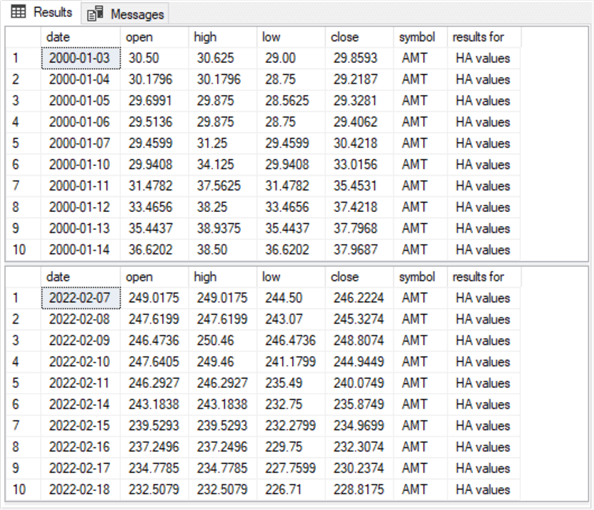The height and width of the screenshot is (510, 594).
Task: Select the close value 228.8175
Action: [x=359, y=490]
